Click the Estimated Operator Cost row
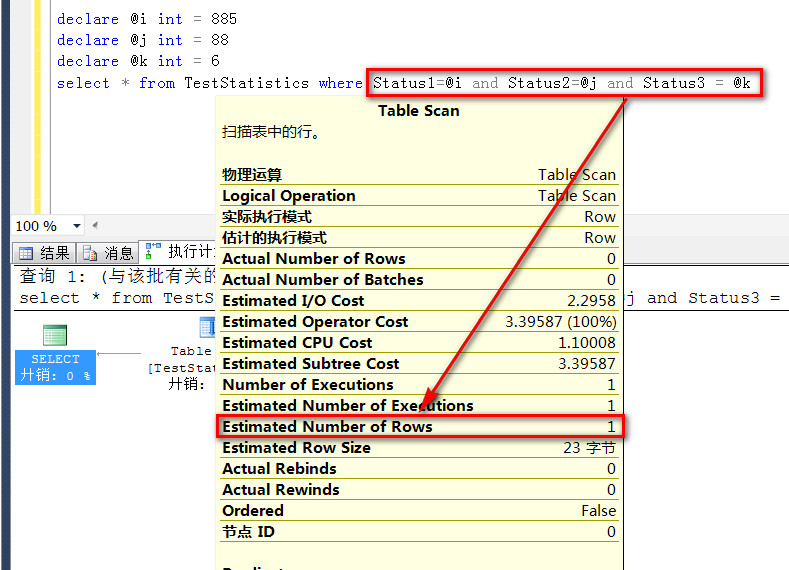789x570 pixels. (x=419, y=321)
